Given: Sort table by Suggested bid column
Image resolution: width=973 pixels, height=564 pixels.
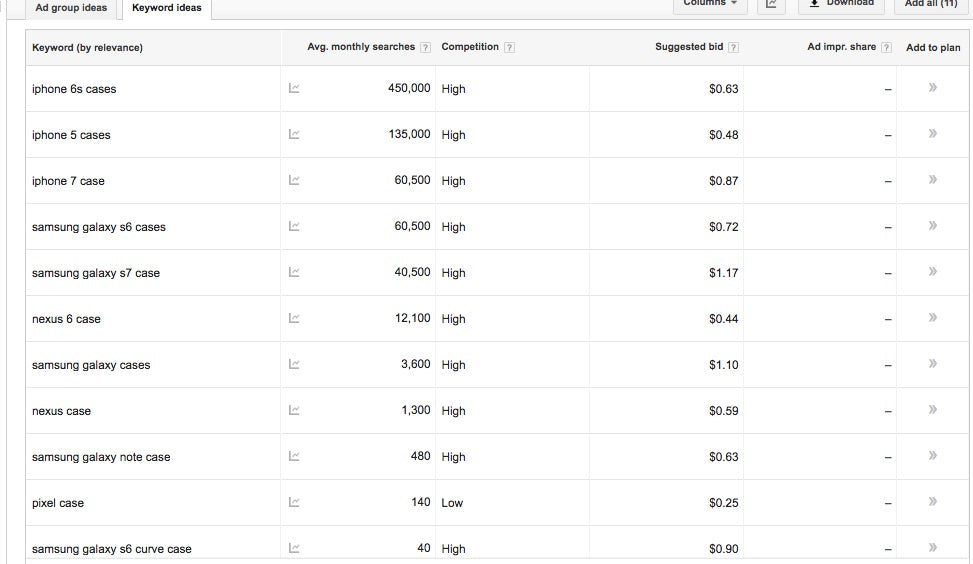Looking at the screenshot, I should click(x=688, y=47).
